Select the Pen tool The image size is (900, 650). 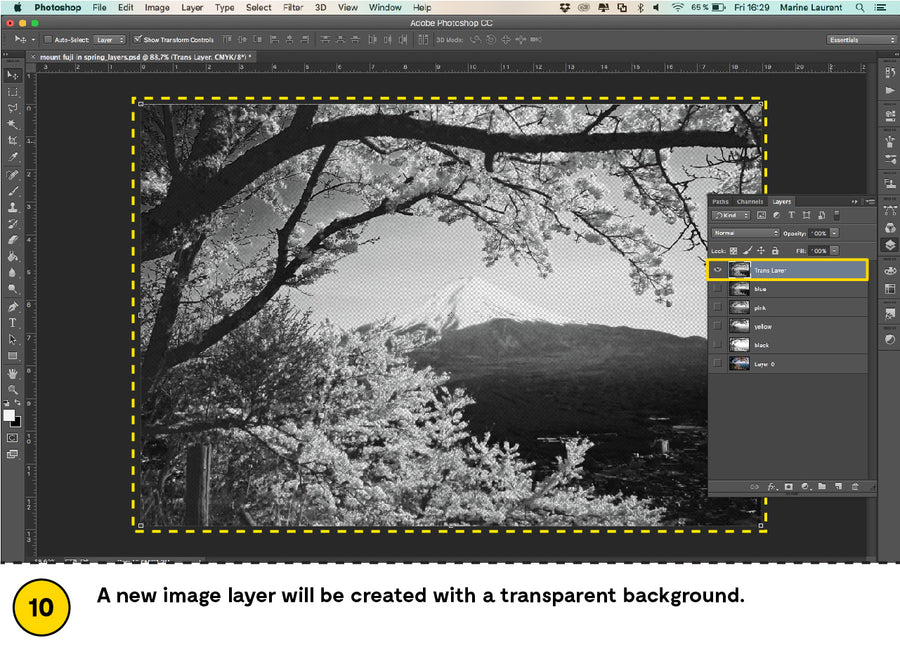click(x=13, y=306)
